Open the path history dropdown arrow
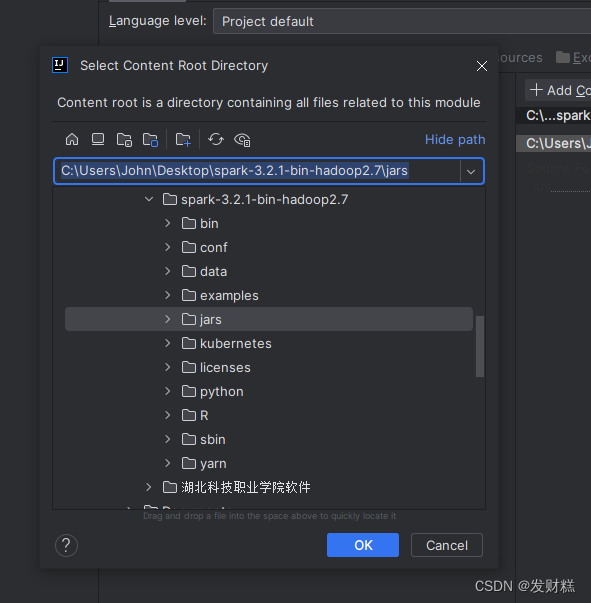Image resolution: width=591 pixels, height=603 pixels. click(471, 172)
